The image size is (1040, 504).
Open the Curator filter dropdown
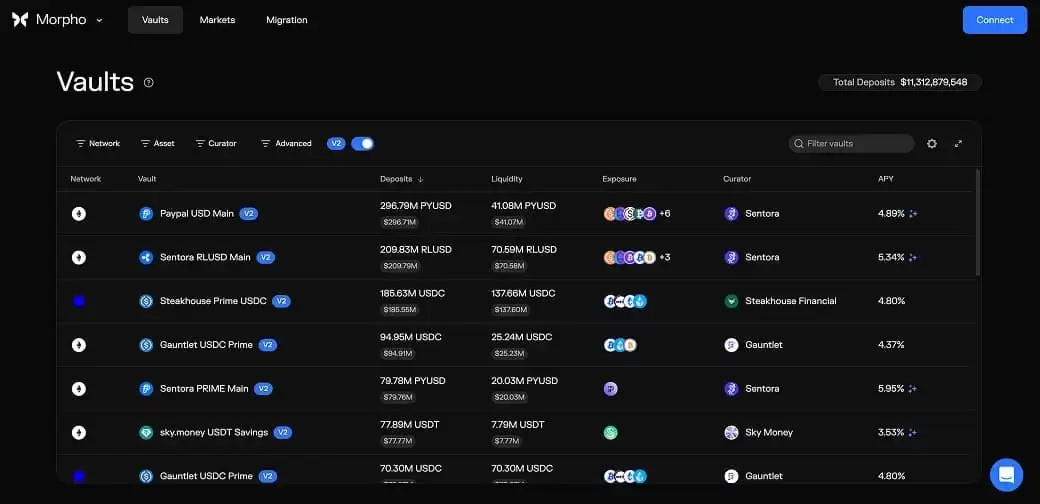click(216, 143)
